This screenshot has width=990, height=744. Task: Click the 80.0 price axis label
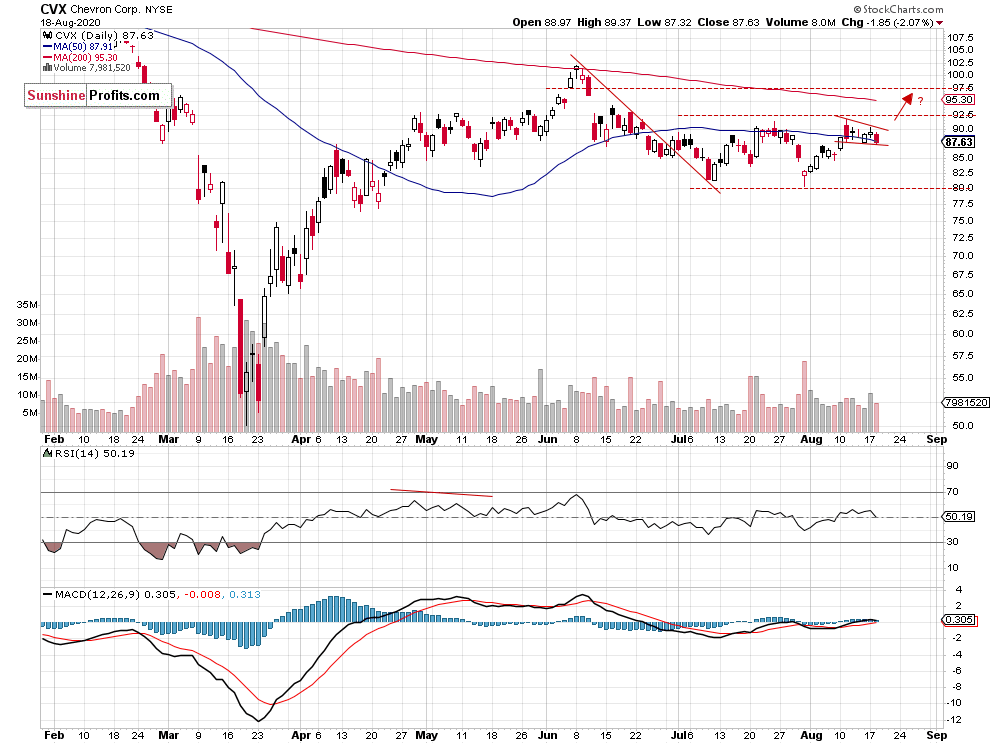pos(963,188)
